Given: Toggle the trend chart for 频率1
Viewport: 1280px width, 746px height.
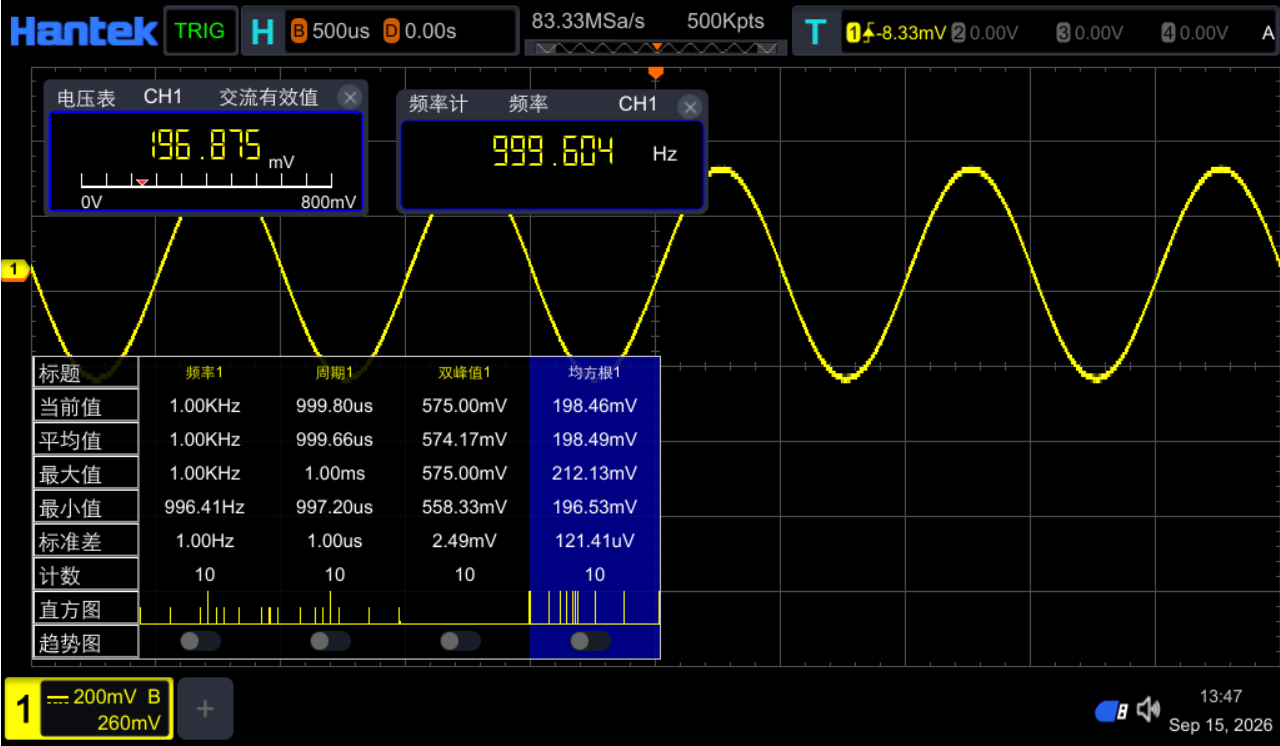Looking at the screenshot, I should point(200,641).
